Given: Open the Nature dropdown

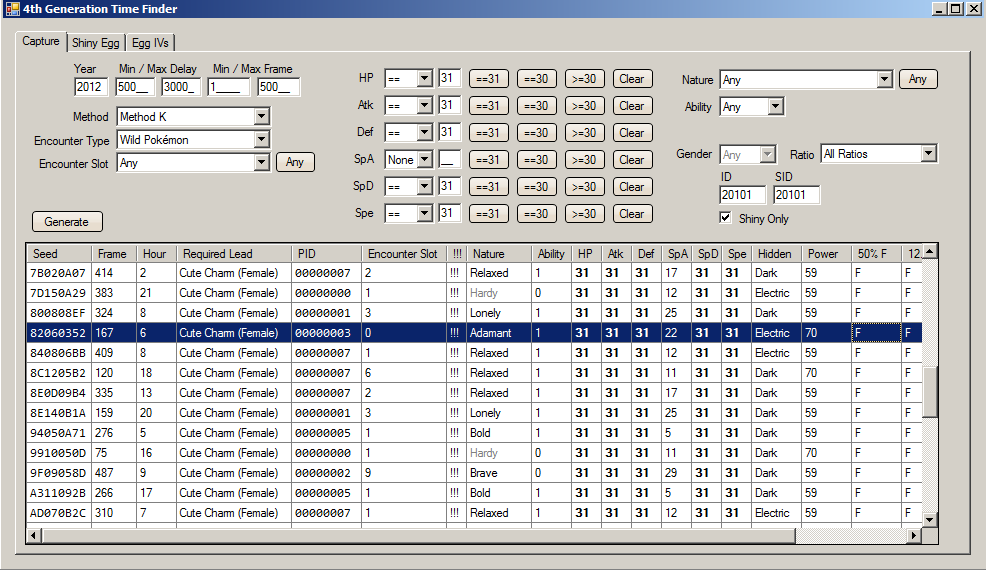Looking at the screenshot, I should [884, 79].
